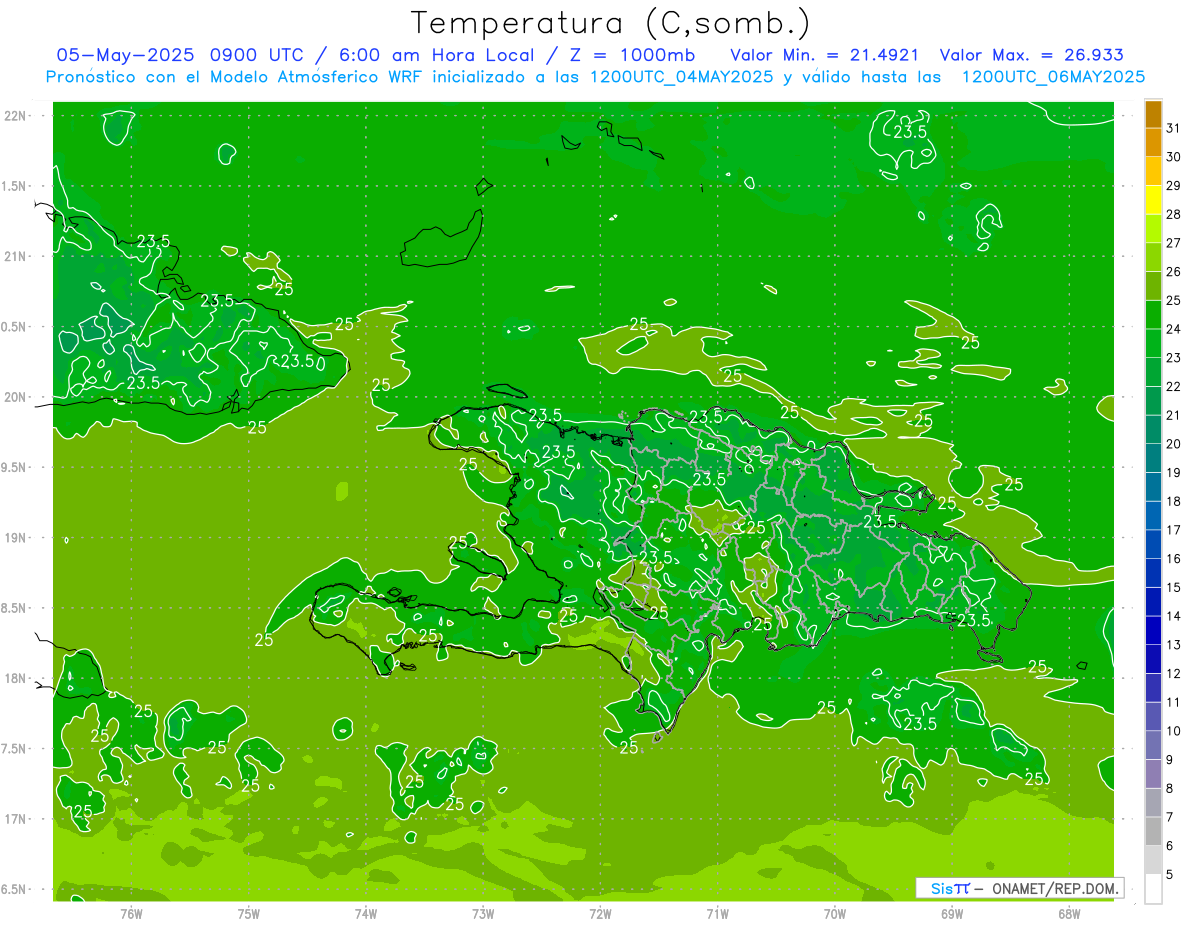This screenshot has width=1200, height=927.
Task: Click the teal swatch between 19 and 20
Action: click(x=1153, y=458)
